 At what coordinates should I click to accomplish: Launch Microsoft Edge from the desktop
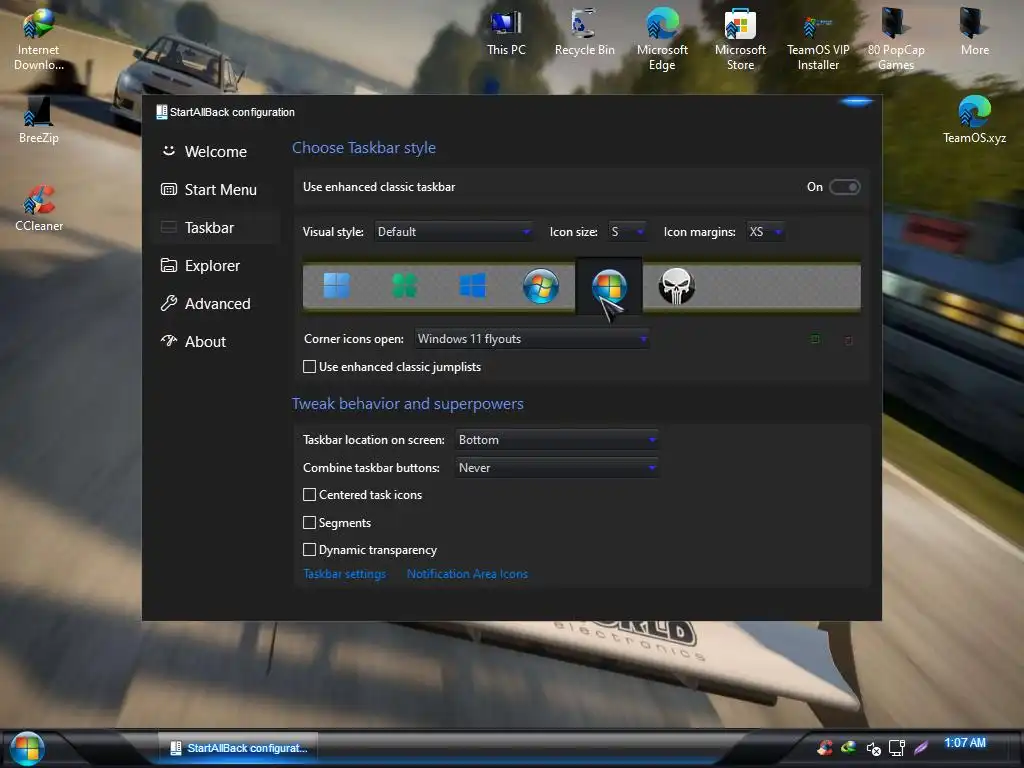pyautogui.click(x=662, y=39)
